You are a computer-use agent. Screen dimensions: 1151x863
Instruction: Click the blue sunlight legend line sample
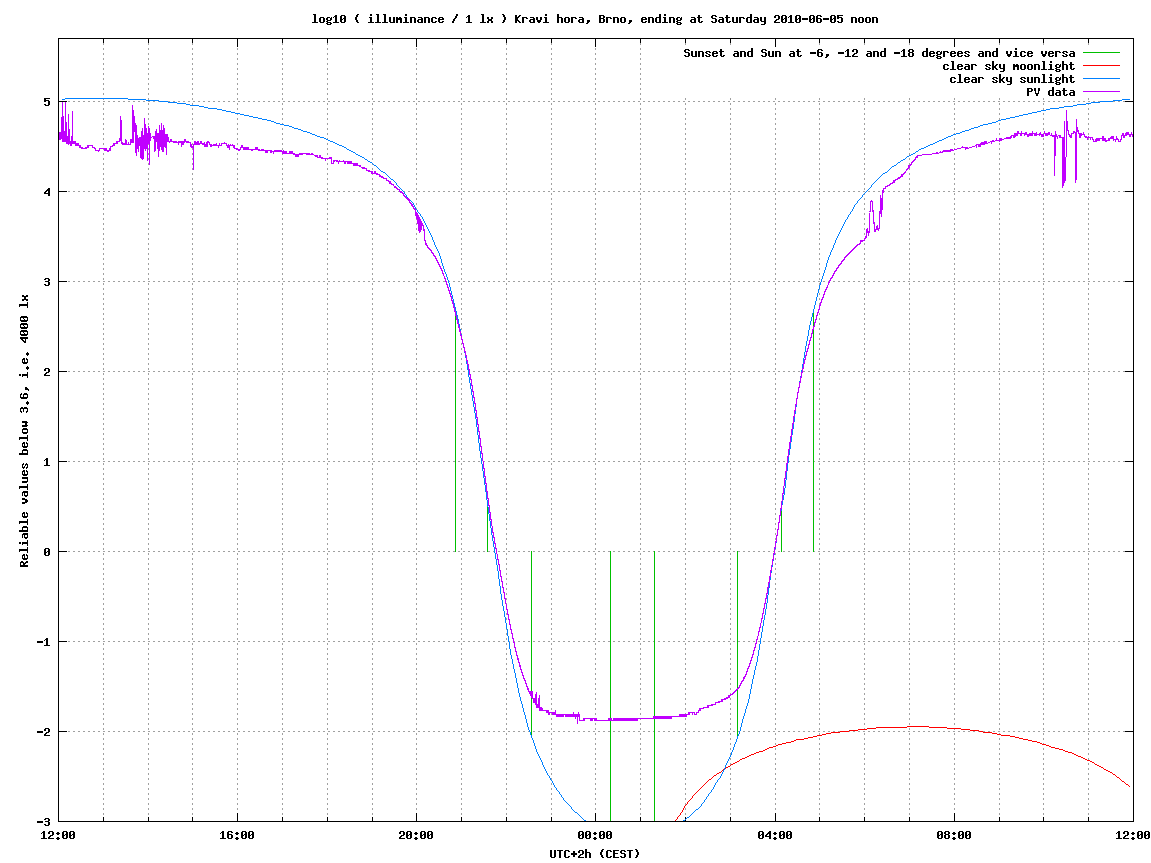pyautogui.click(x=1102, y=79)
